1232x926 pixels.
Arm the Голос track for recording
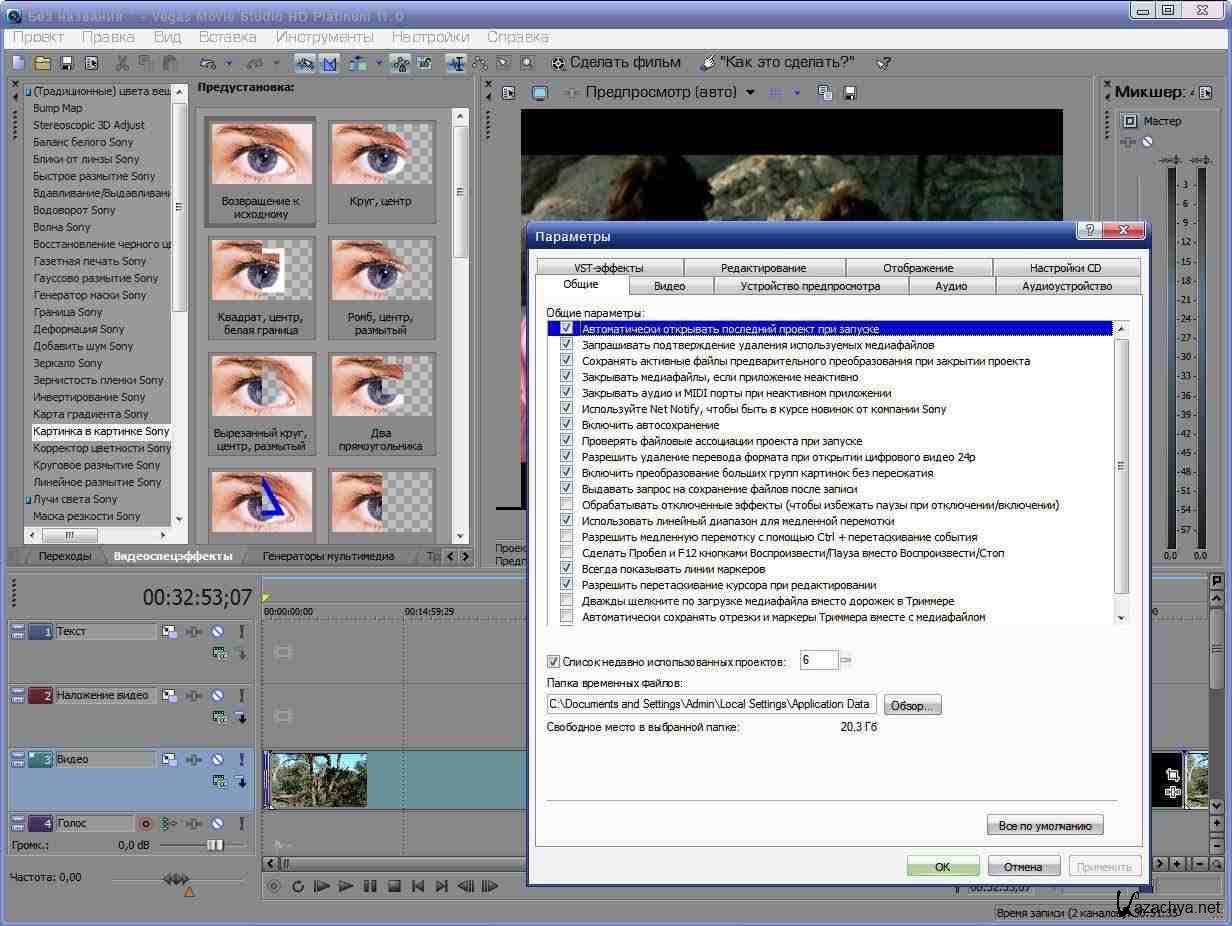tap(146, 824)
